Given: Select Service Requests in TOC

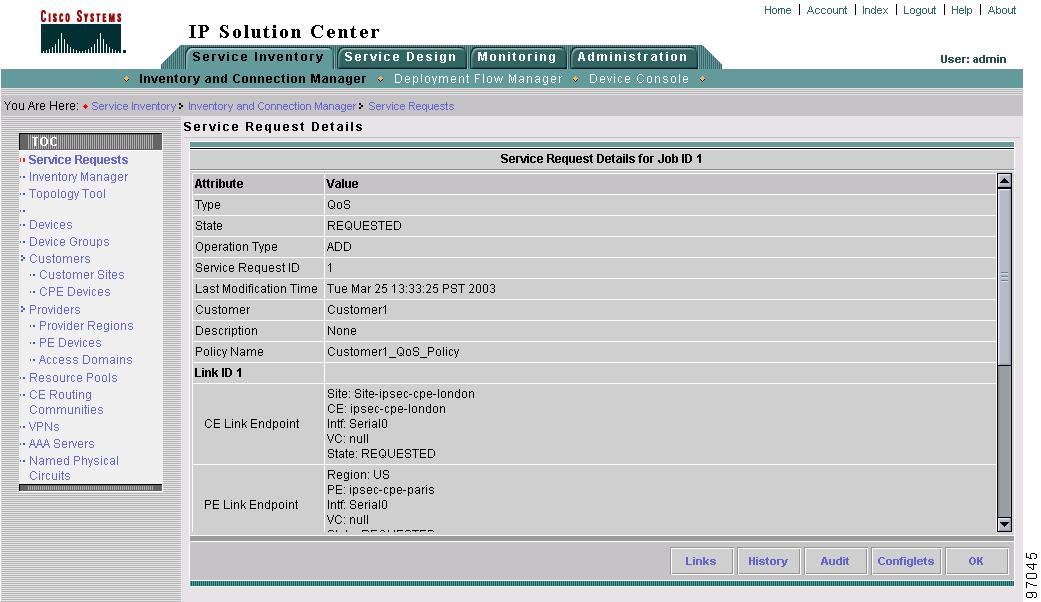Looking at the screenshot, I should point(78,160).
